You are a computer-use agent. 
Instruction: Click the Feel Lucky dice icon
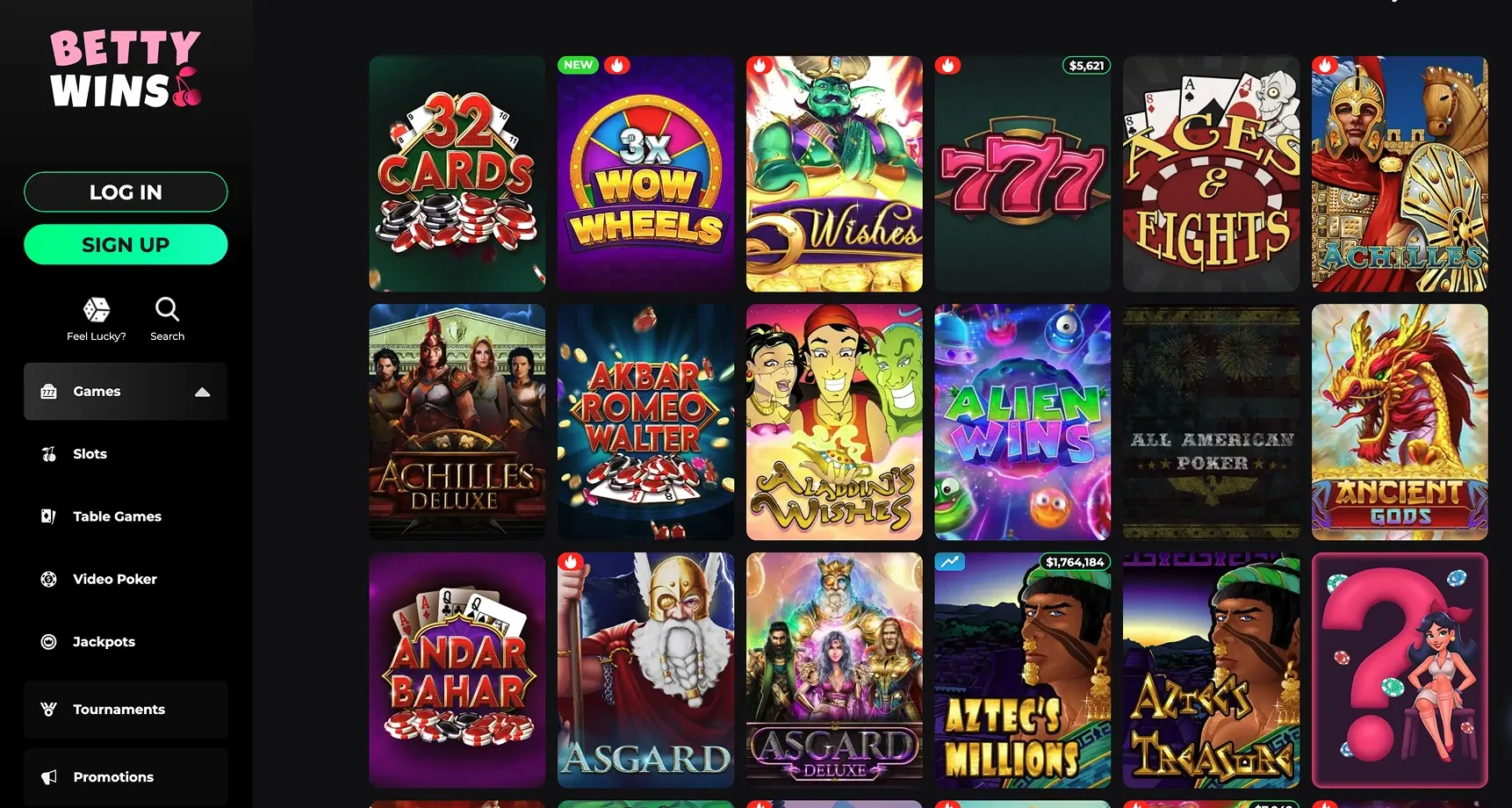97,309
